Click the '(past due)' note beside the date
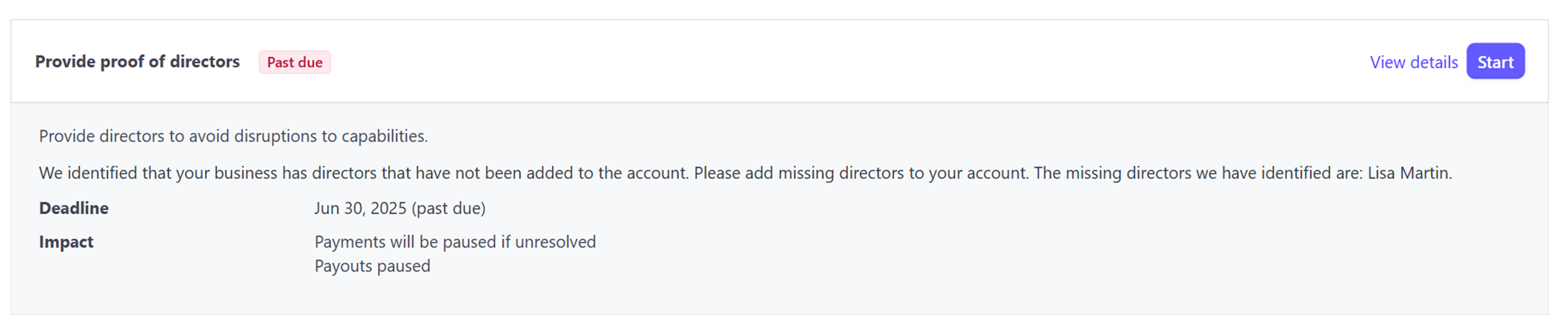 point(449,208)
